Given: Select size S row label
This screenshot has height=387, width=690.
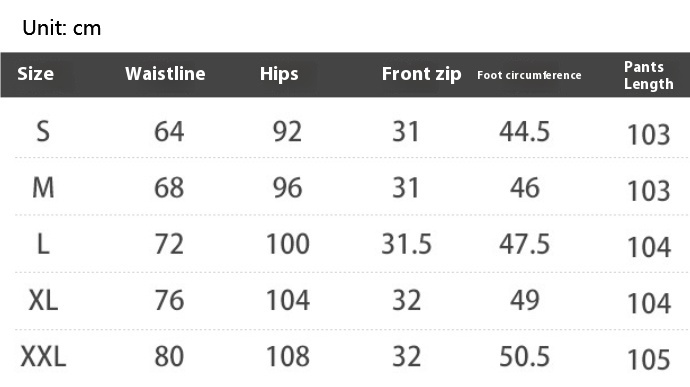Looking at the screenshot, I should [43, 131].
